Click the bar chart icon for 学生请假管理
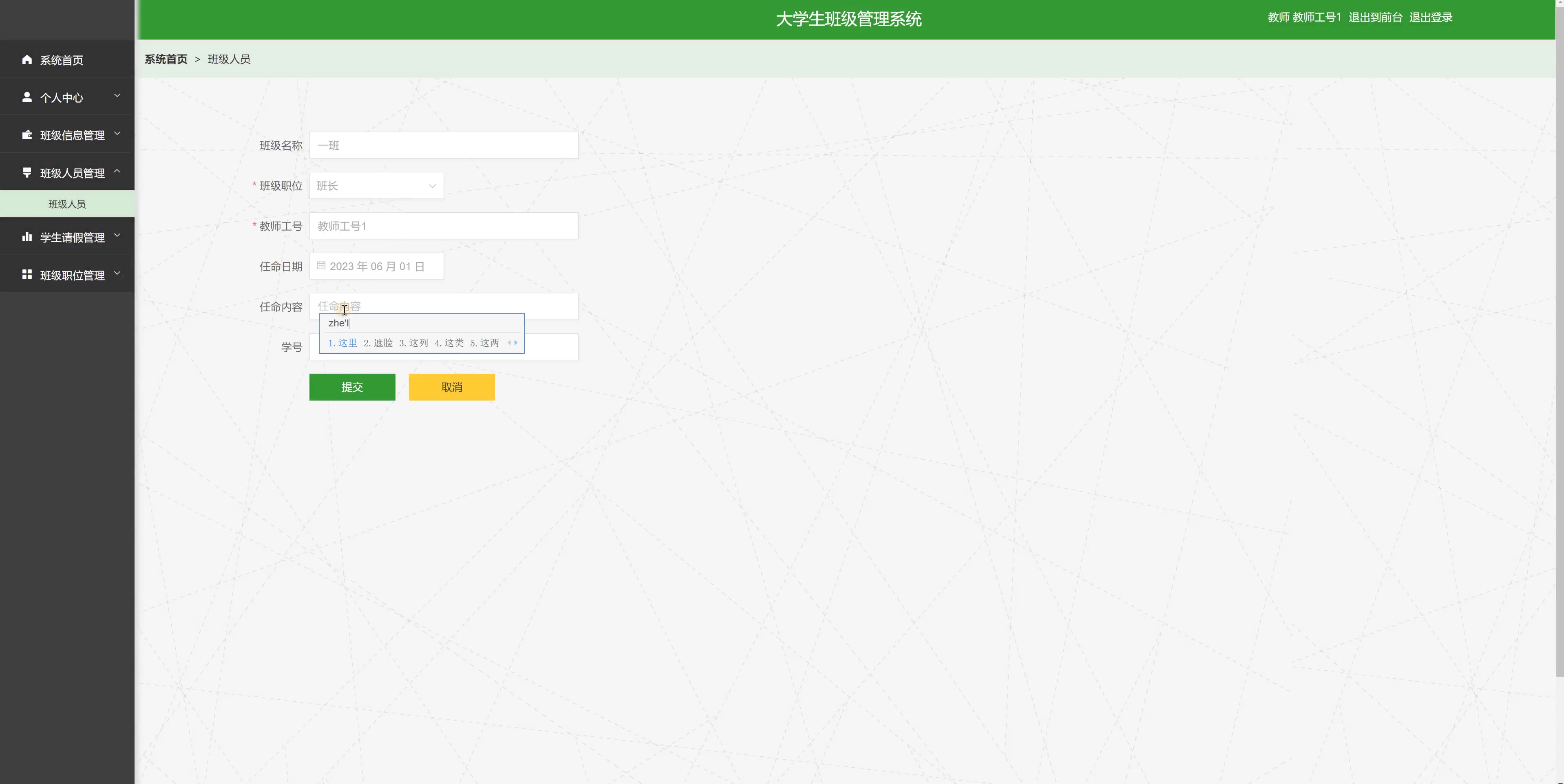Viewport: 1564px width, 784px height. click(x=27, y=237)
